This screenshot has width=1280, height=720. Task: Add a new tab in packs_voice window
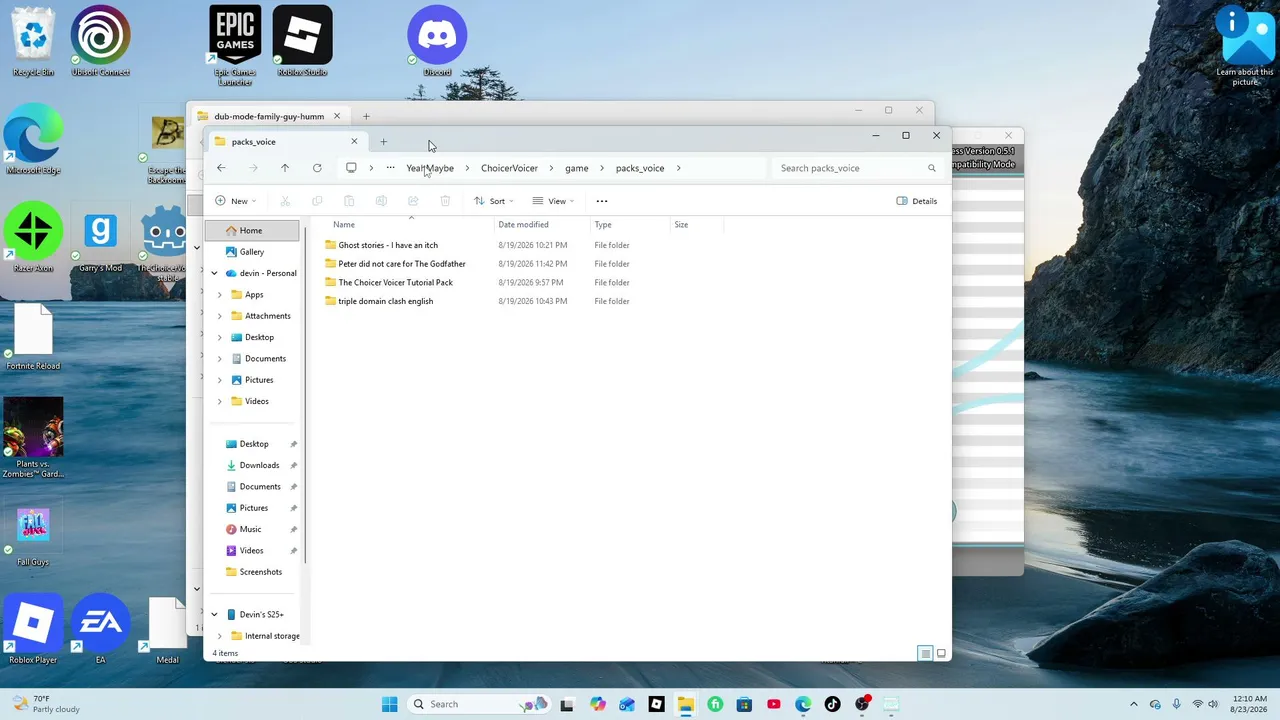click(x=383, y=142)
